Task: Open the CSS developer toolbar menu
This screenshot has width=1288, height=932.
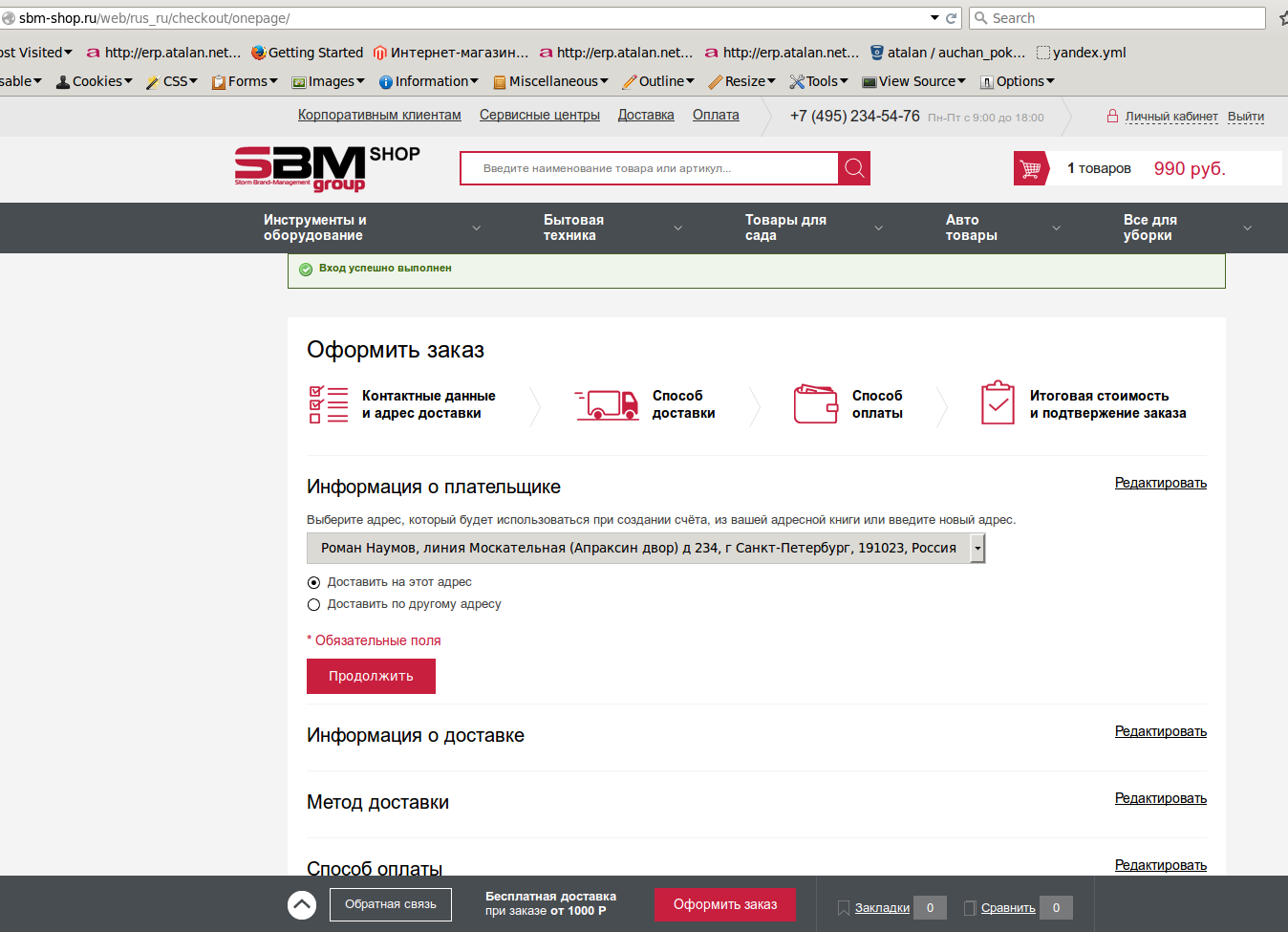Action: pyautogui.click(x=172, y=81)
